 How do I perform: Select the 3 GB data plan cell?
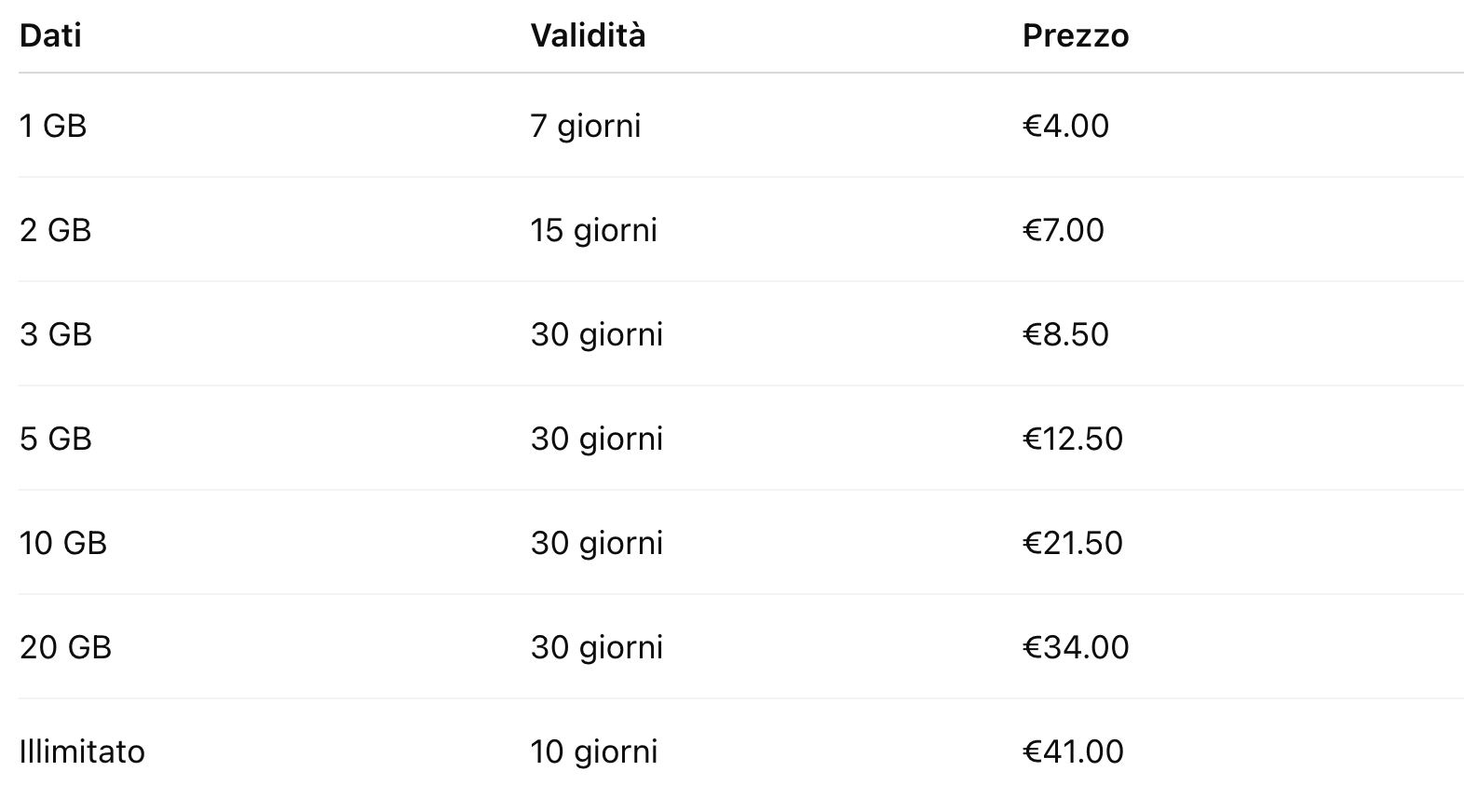click(x=56, y=334)
